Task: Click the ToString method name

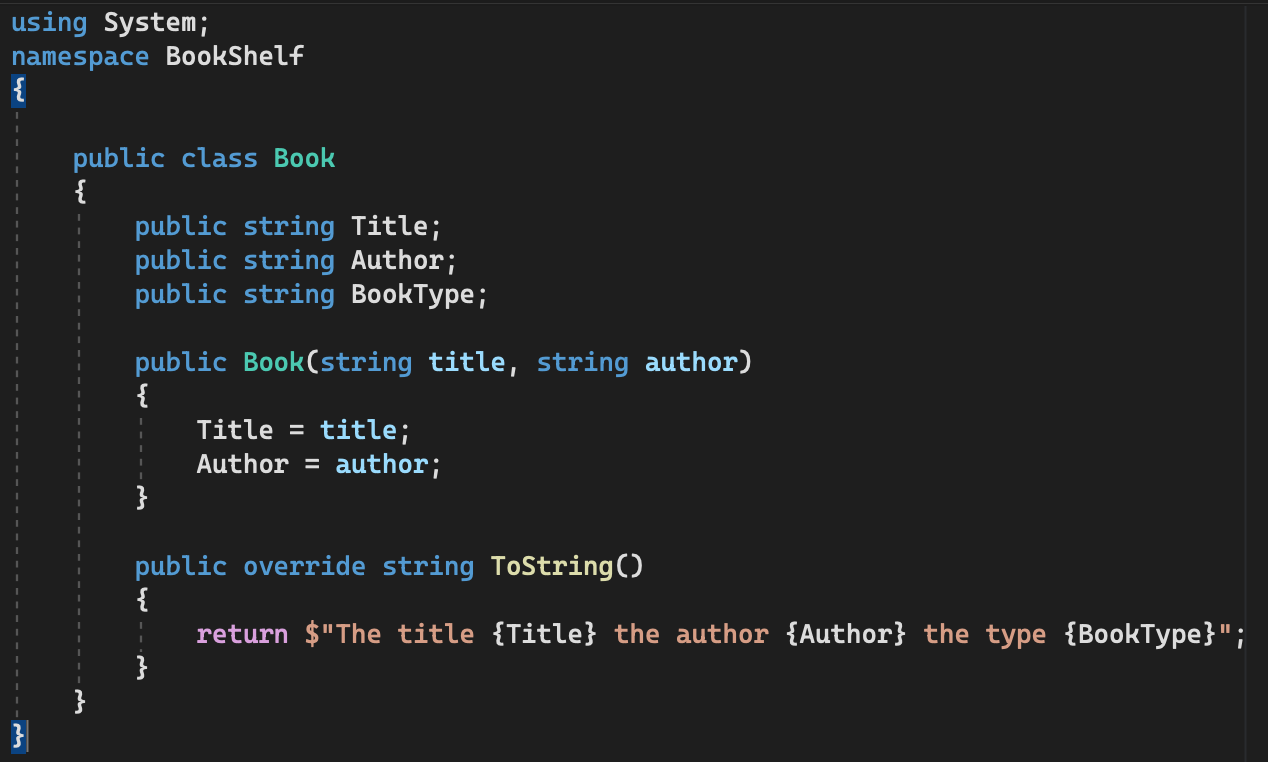Action: [552, 566]
